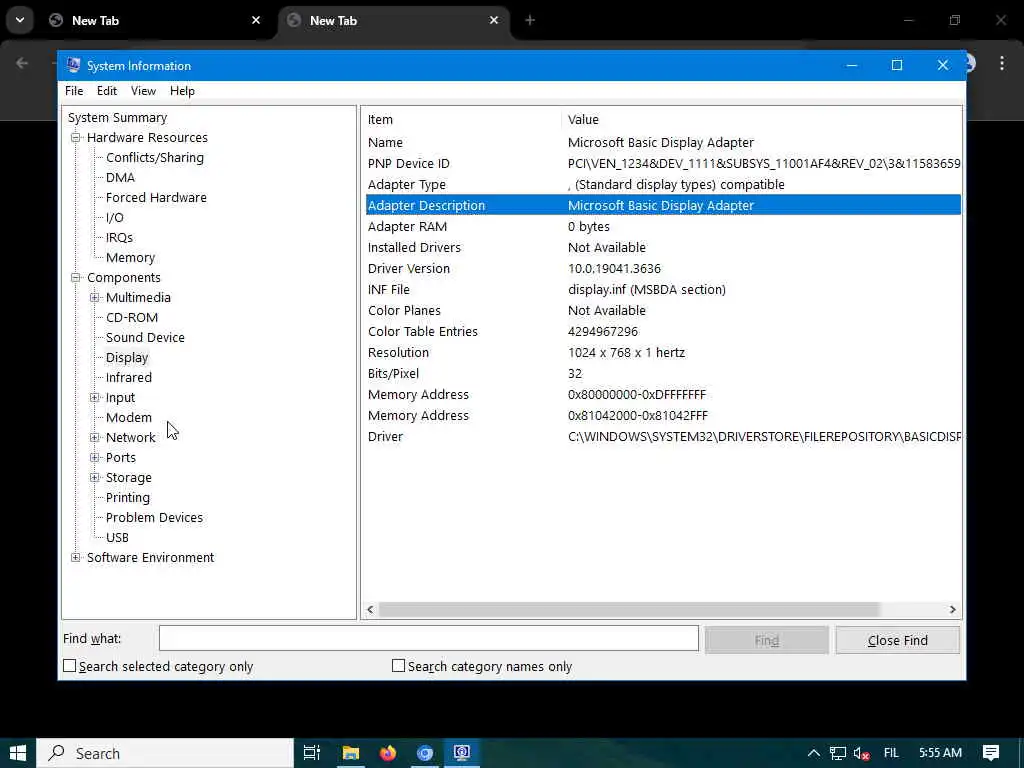
Task: Select System Summary in the tree
Action: click(x=118, y=118)
